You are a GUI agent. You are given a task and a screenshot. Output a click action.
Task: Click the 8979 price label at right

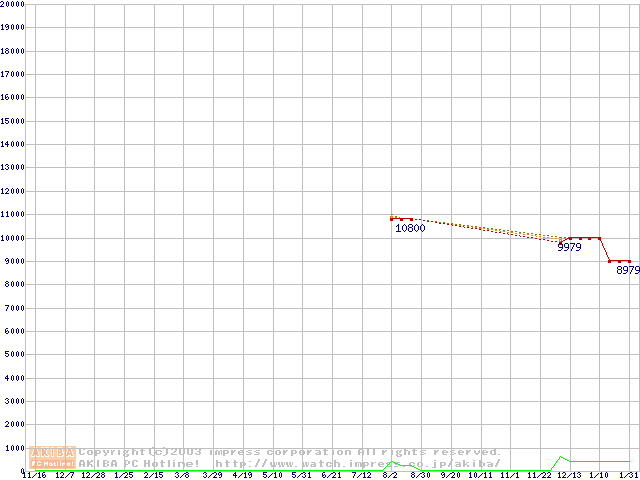point(628,270)
